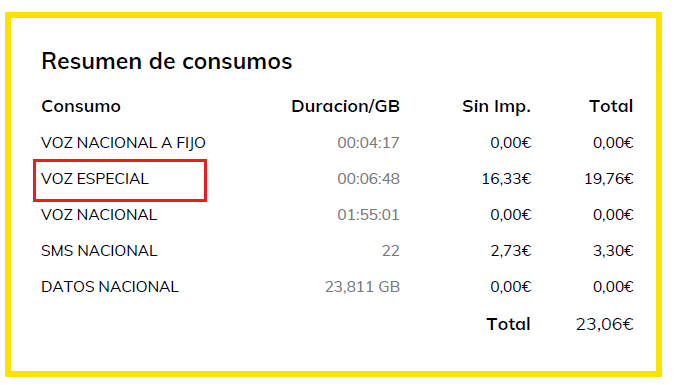Click the 19,76€ total for VOZ ESPECIAL
This screenshot has height=385, width=676.
pos(609,179)
